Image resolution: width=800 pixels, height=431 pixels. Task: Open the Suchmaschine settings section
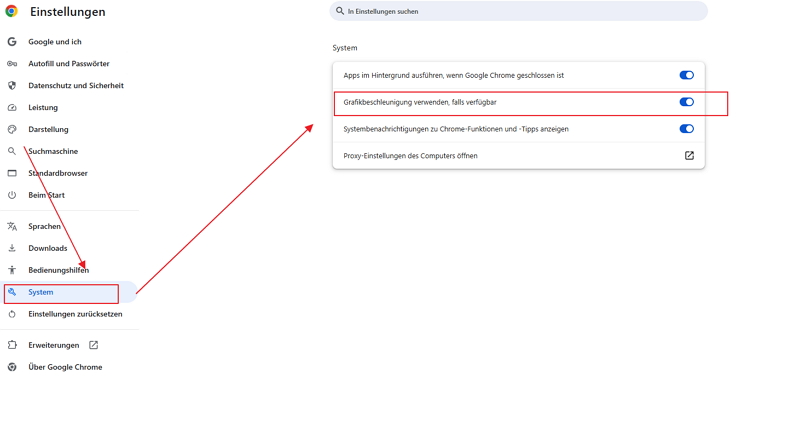[x=53, y=152]
